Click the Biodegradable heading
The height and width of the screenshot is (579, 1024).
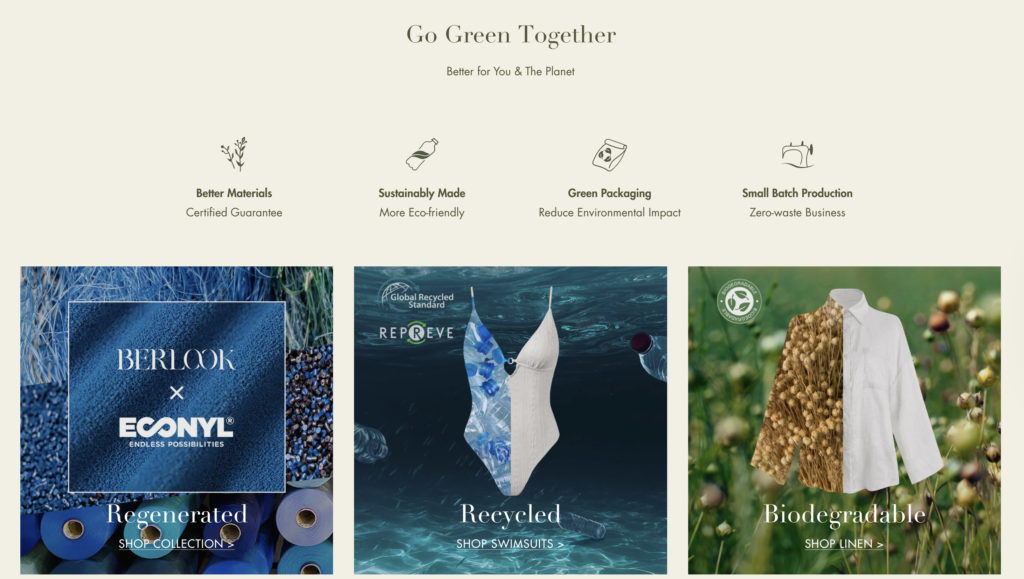pyautogui.click(x=844, y=514)
